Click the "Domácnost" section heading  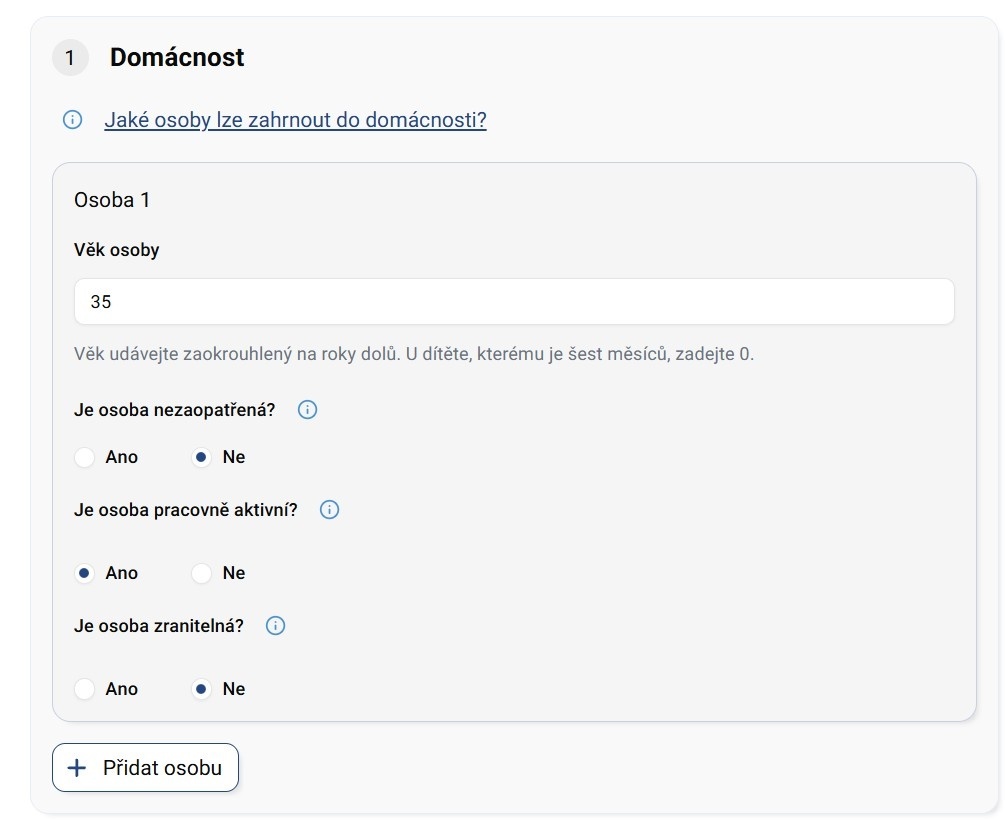tap(177, 58)
